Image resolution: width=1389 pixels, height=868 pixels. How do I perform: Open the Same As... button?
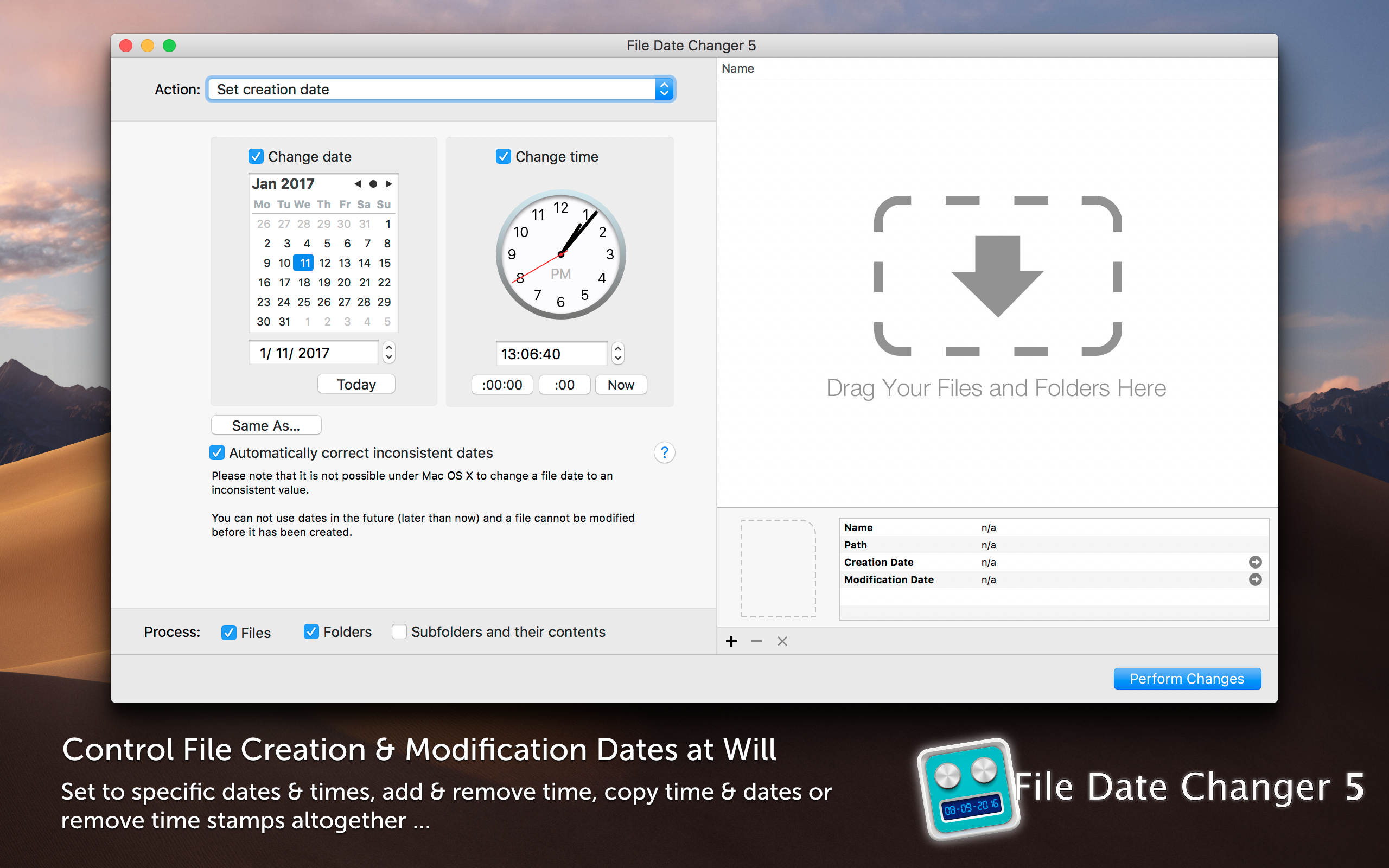click(266, 425)
